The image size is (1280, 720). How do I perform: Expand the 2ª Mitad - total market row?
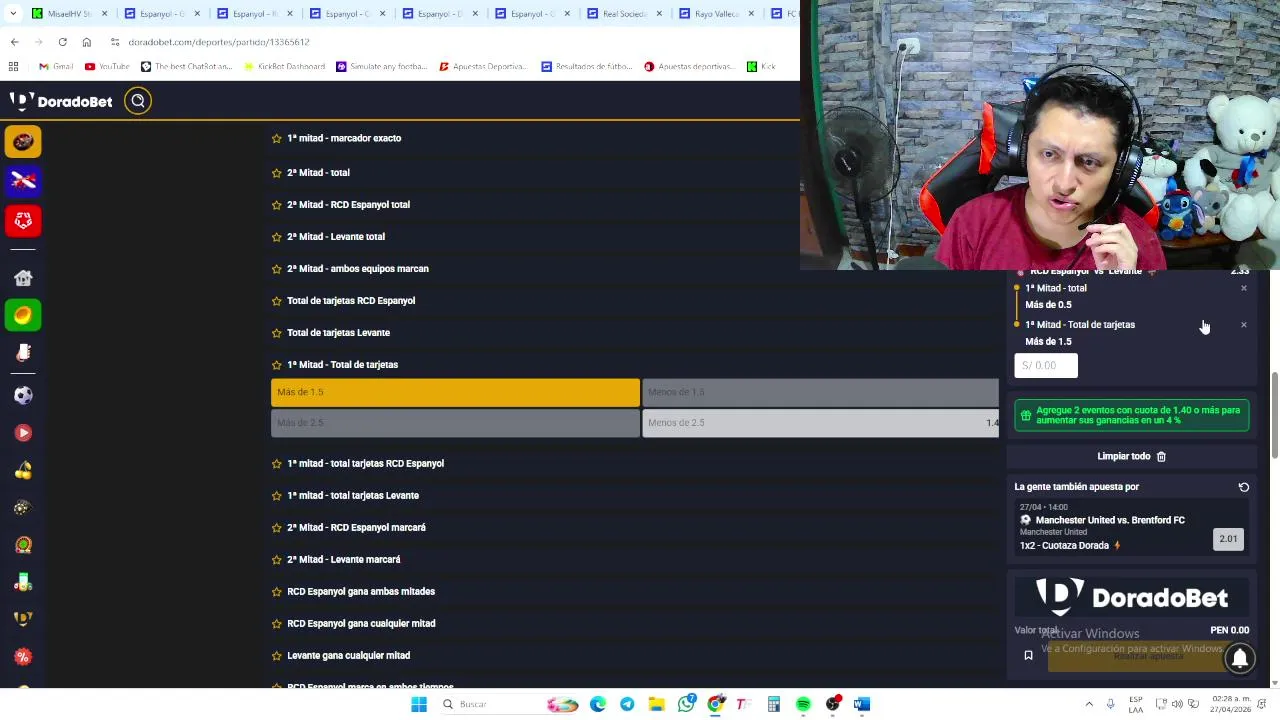coord(635,173)
